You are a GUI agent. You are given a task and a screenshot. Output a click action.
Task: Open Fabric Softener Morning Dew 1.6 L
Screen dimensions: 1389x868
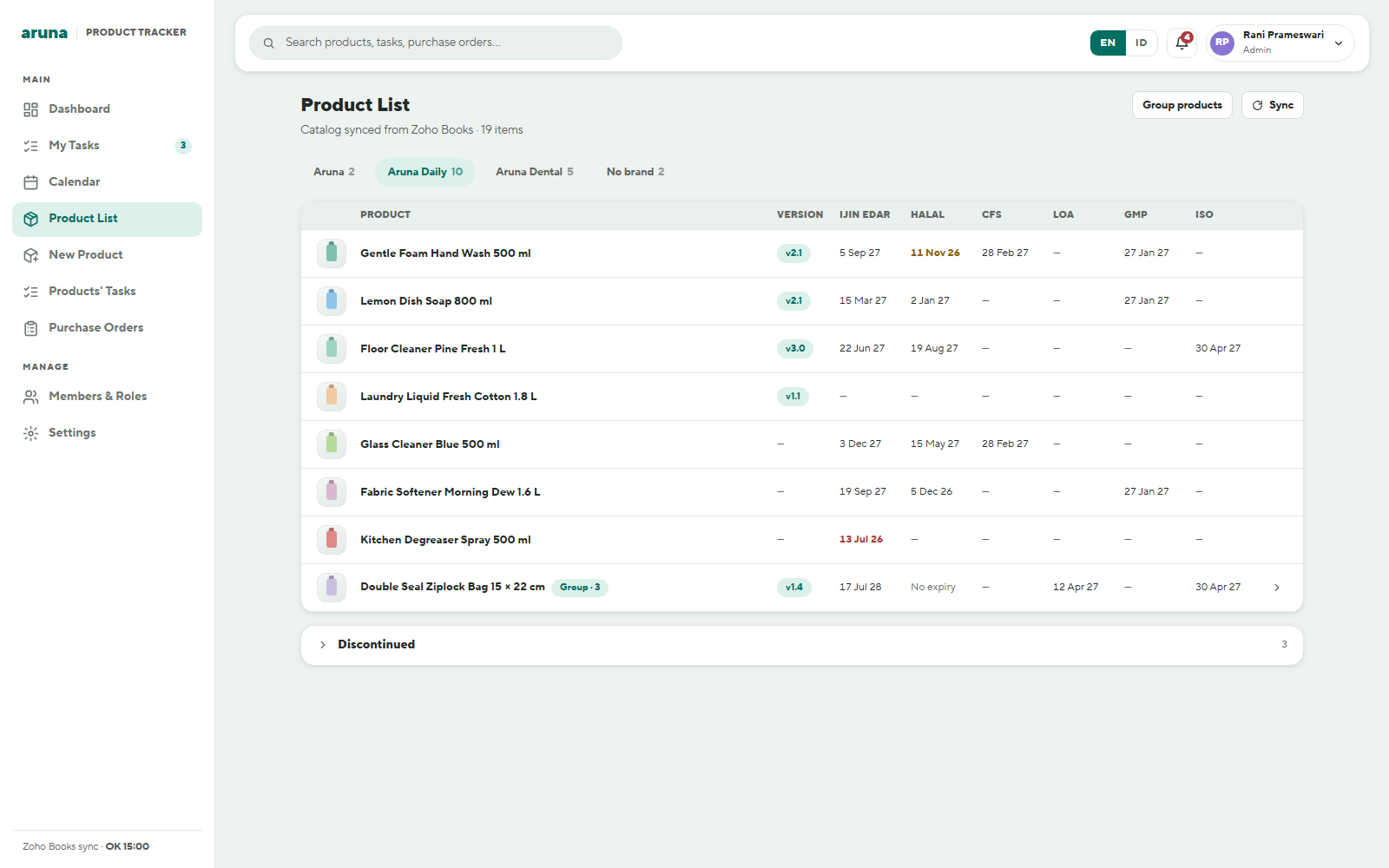tap(802, 492)
